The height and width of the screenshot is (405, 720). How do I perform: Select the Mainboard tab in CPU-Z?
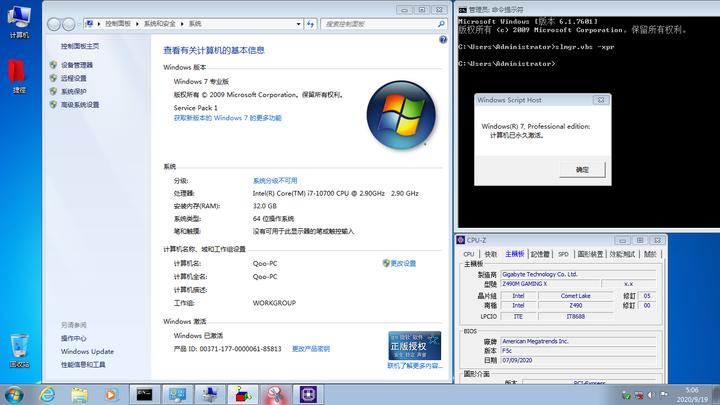pos(514,254)
